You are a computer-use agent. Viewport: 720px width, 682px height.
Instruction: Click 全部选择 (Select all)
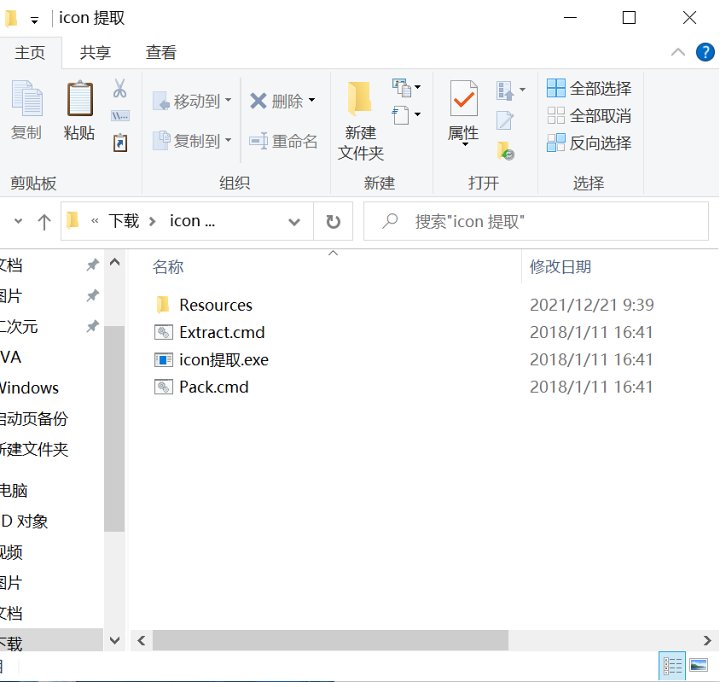589,88
